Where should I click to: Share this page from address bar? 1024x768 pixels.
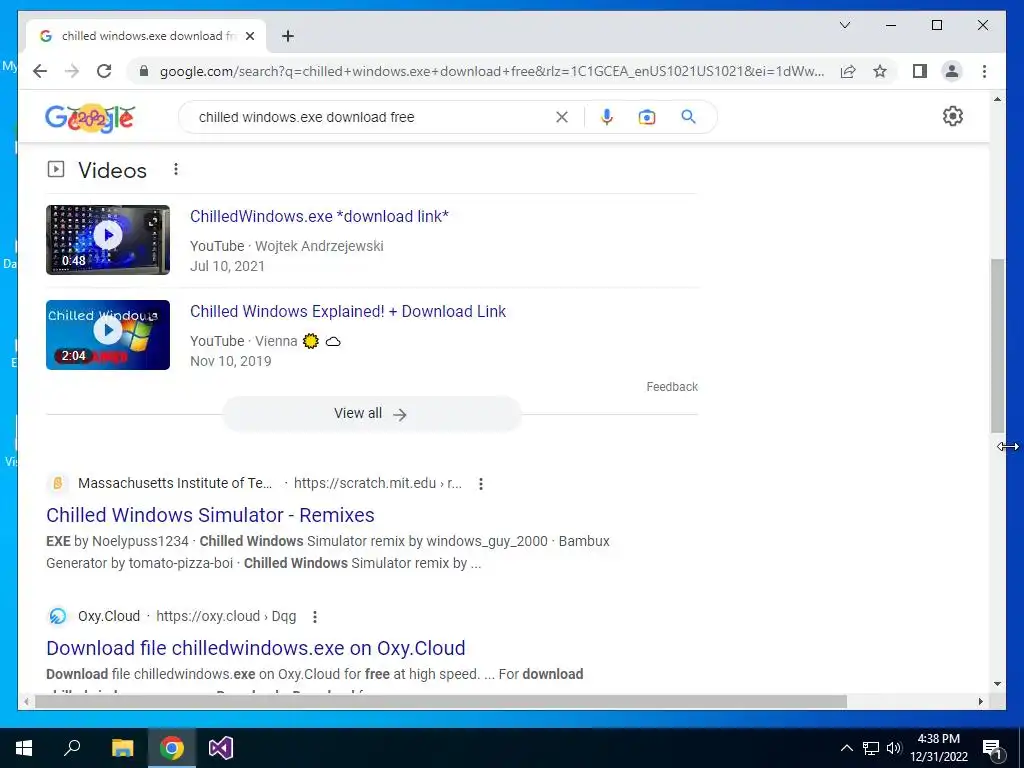848,71
